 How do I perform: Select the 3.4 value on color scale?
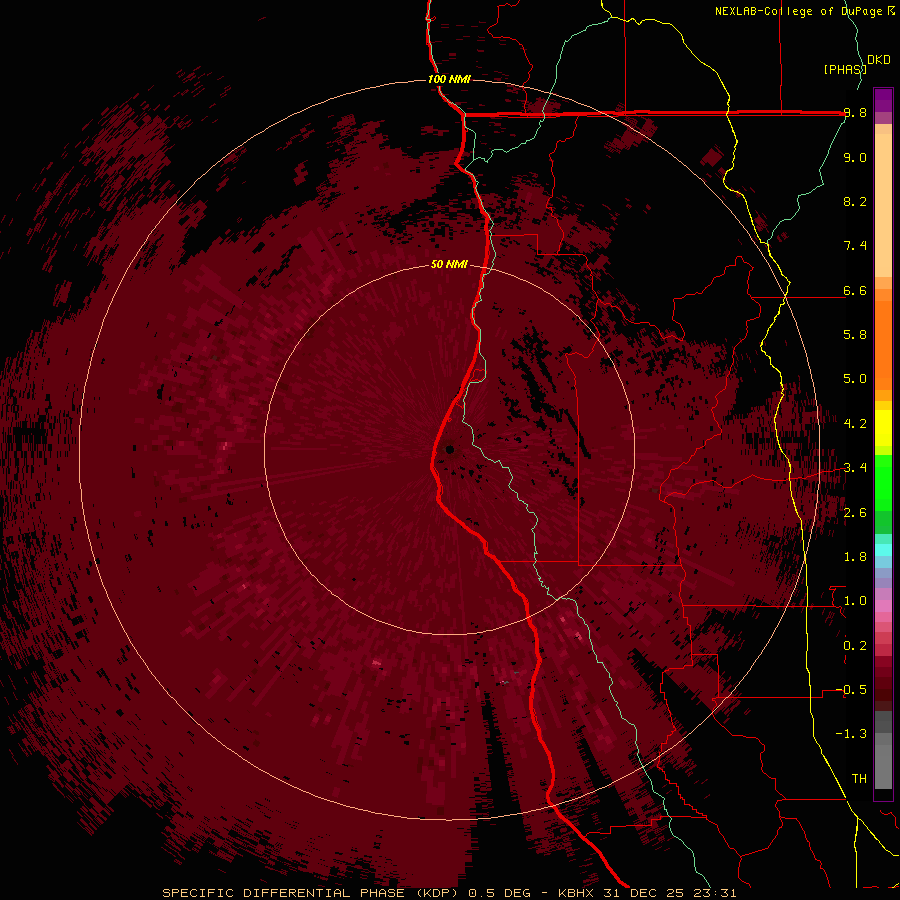pyautogui.click(x=855, y=467)
